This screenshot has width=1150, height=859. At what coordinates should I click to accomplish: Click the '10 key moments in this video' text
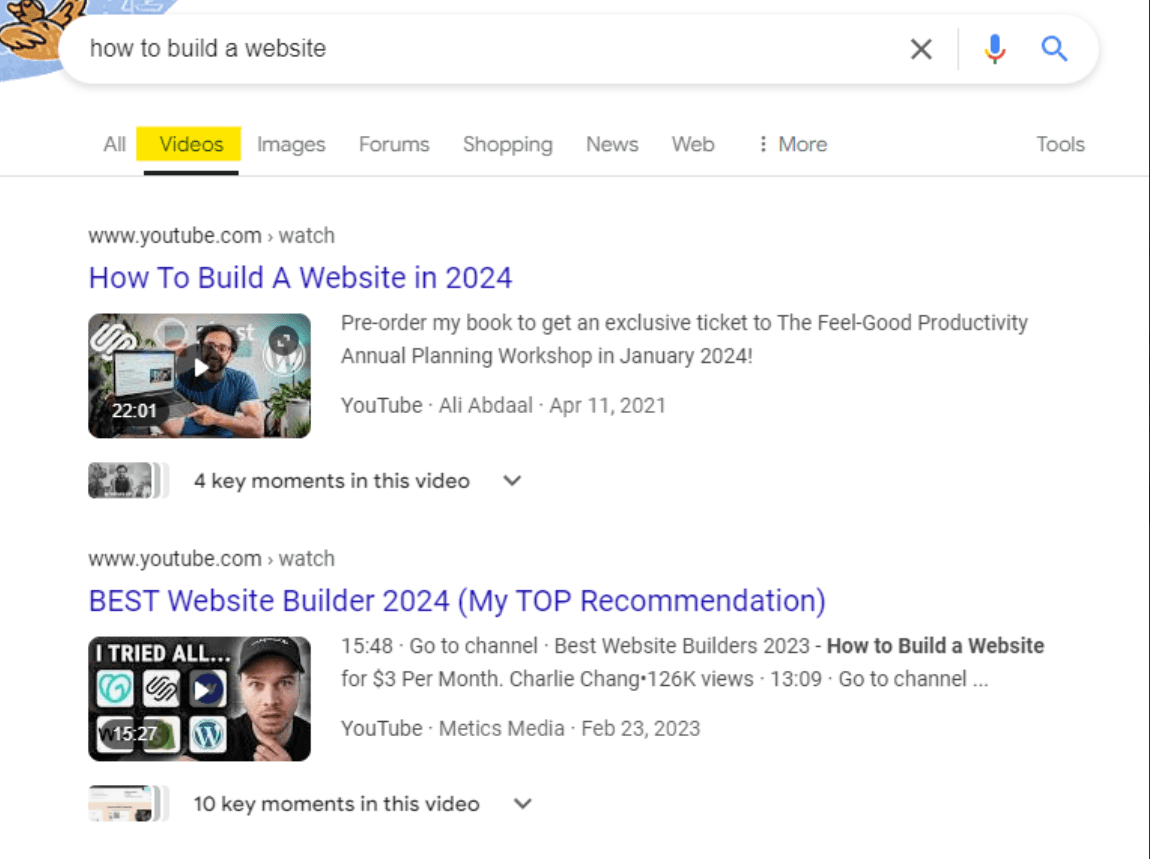[337, 804]
